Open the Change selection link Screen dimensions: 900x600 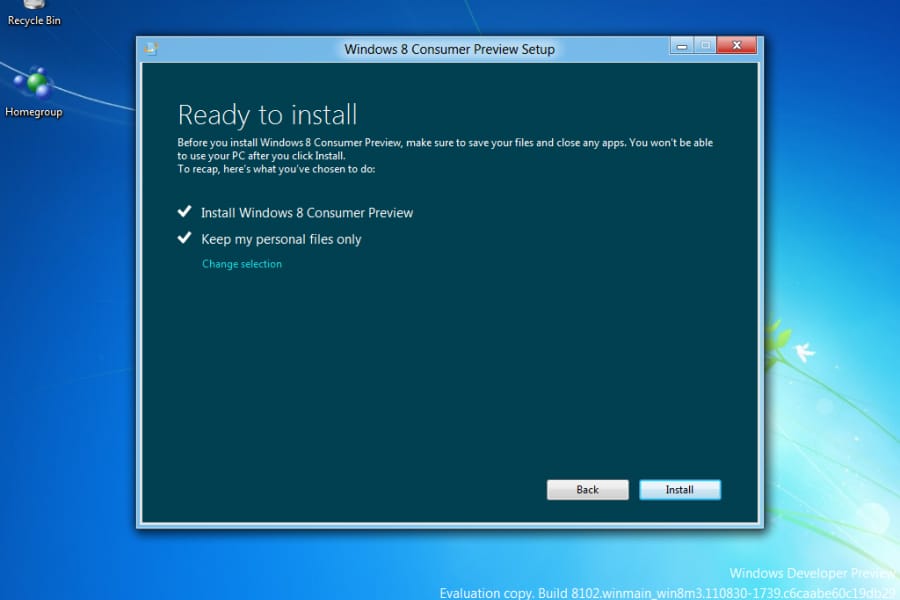(242, 264)
